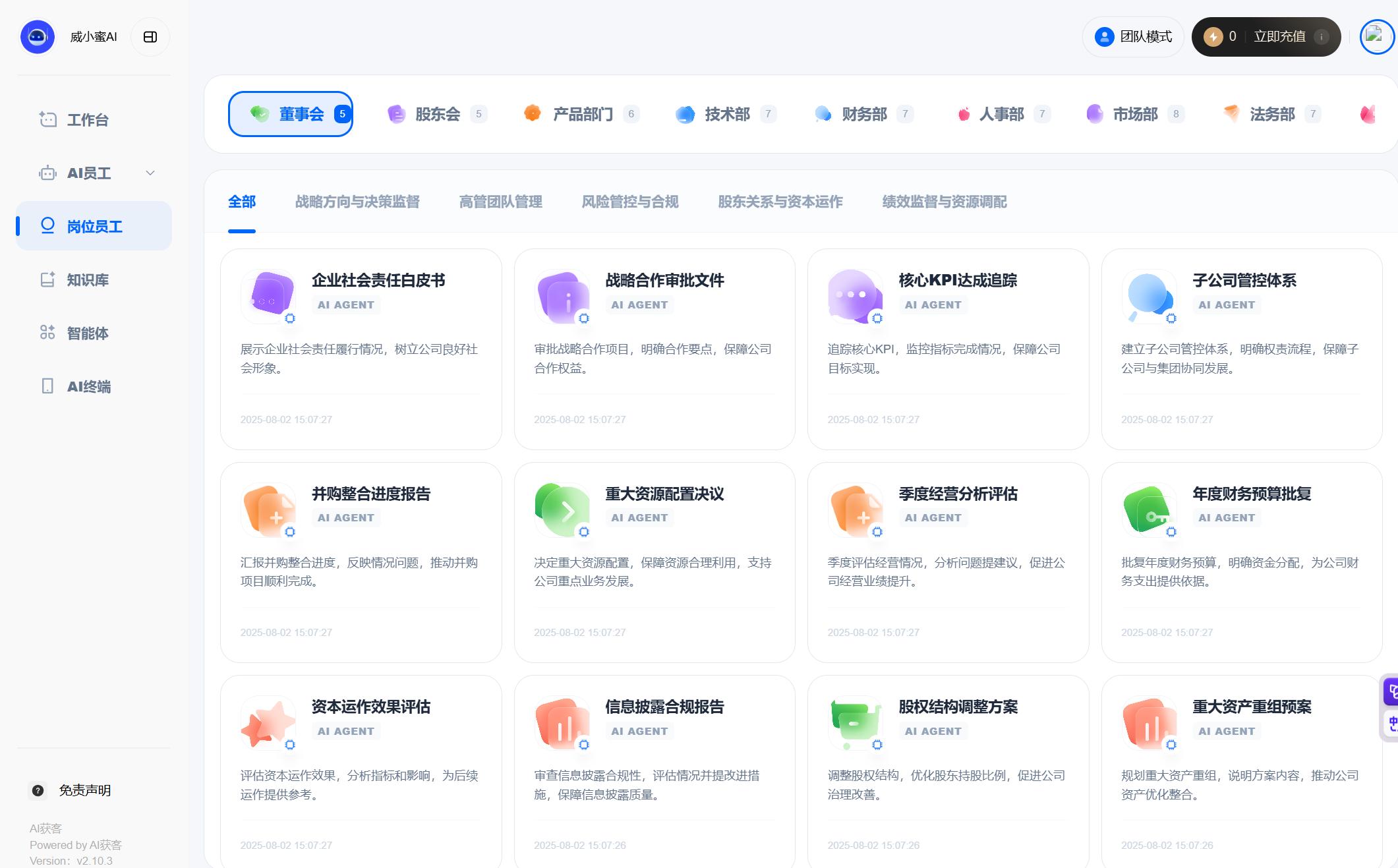Filter by 绩效监督与资源调配
This screenshot has height=868, width=1398.
945,202
